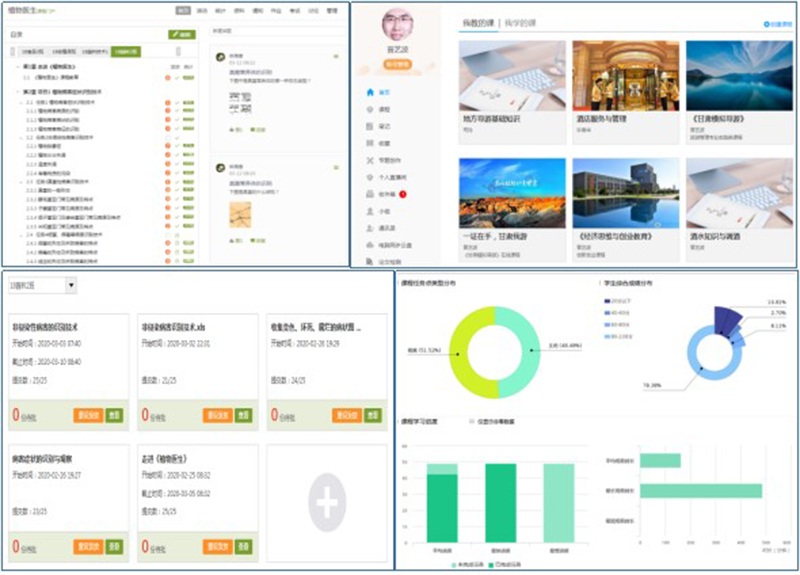Click the orange button on the first assignment card

coord(87,415)
